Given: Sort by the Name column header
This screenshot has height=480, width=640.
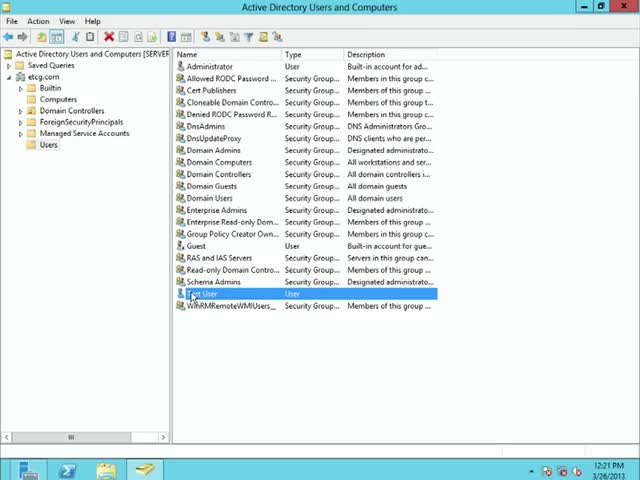Looking at the screenshot, I should coord(227,54).
